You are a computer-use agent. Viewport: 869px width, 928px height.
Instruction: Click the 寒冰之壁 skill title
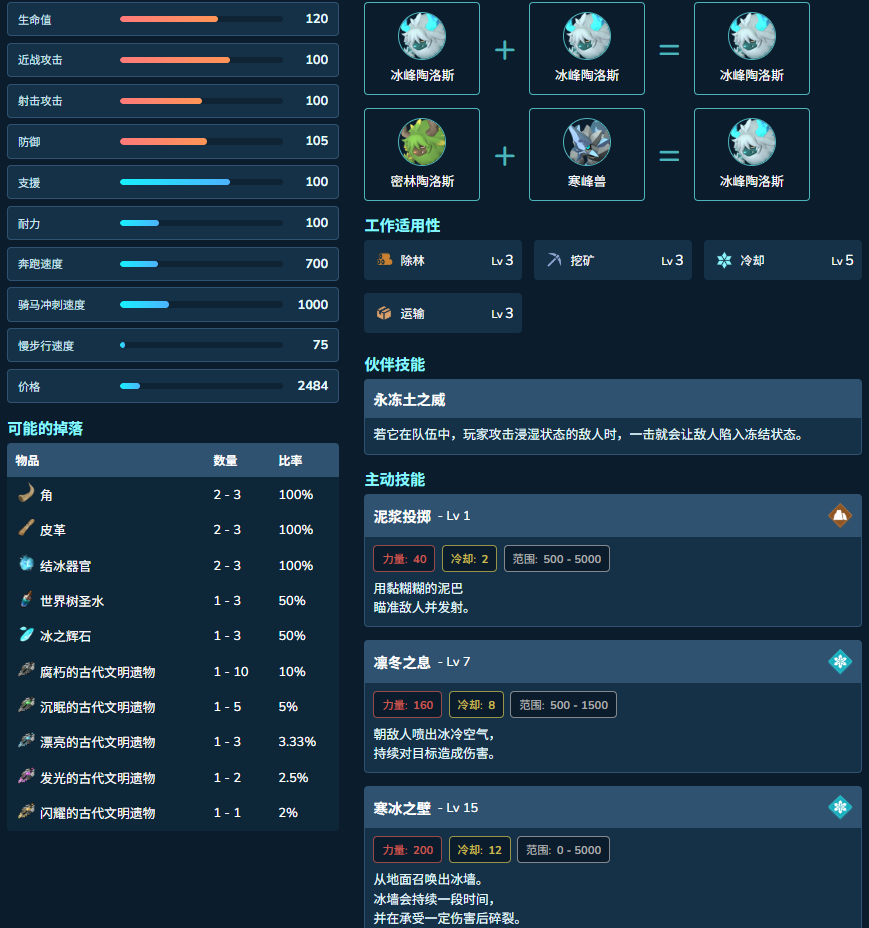402,808
